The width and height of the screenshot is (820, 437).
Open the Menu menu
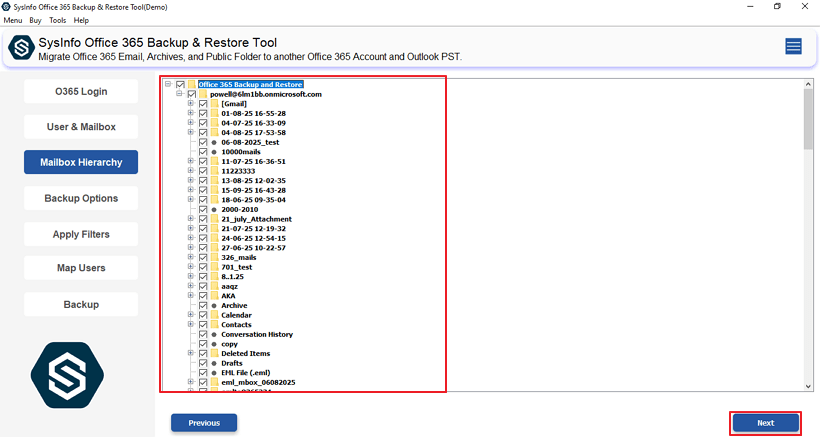(x=13, y=20)
